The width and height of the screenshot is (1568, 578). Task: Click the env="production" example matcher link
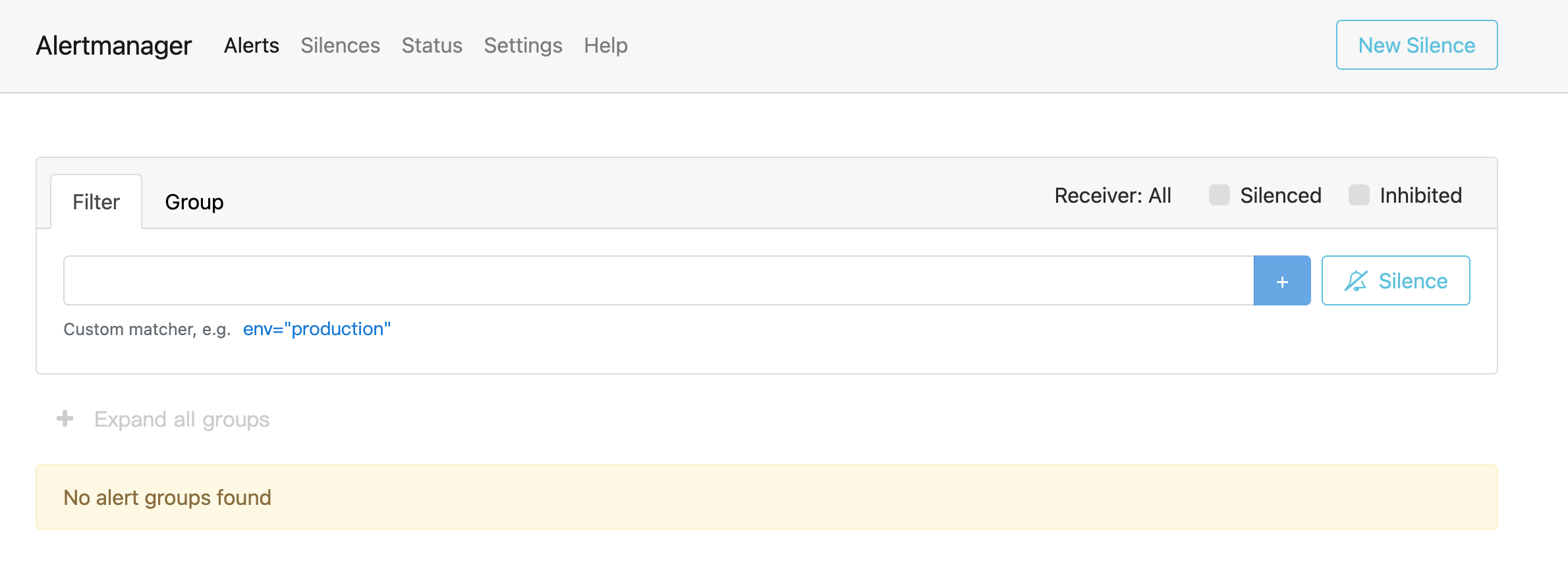tap(317, 328)
